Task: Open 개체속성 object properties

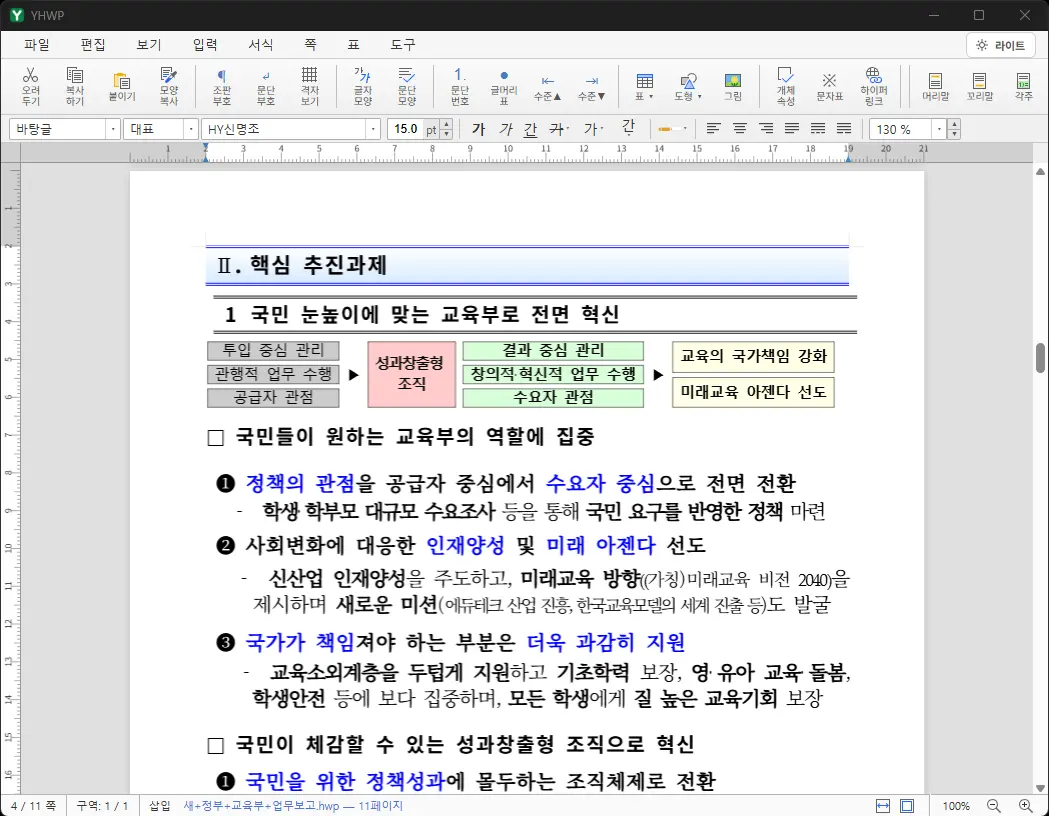Action: [x=785, y=86]
